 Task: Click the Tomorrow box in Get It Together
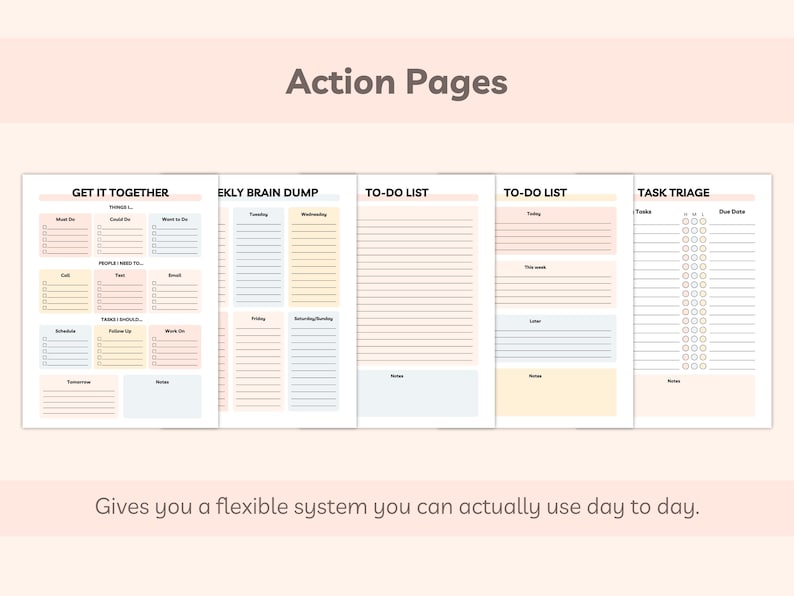[78, 396]
